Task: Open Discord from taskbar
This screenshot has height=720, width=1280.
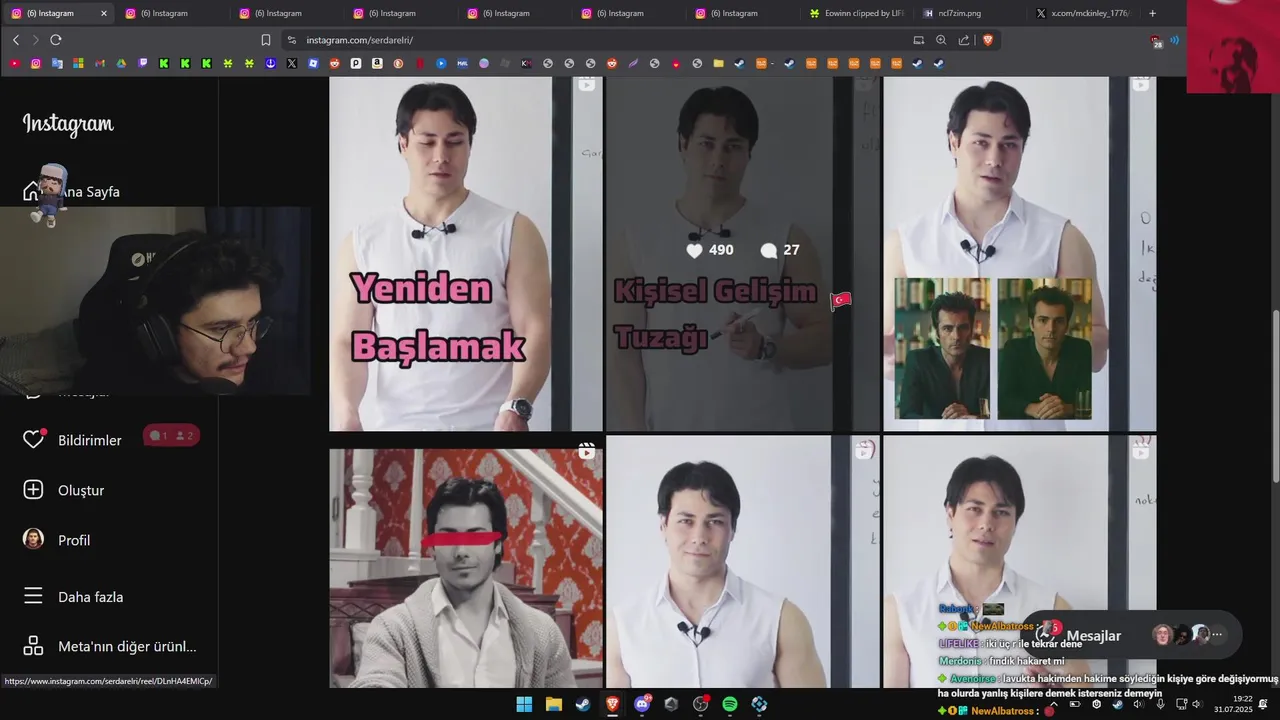Action: pyautogui.click(x=642, y=704)
